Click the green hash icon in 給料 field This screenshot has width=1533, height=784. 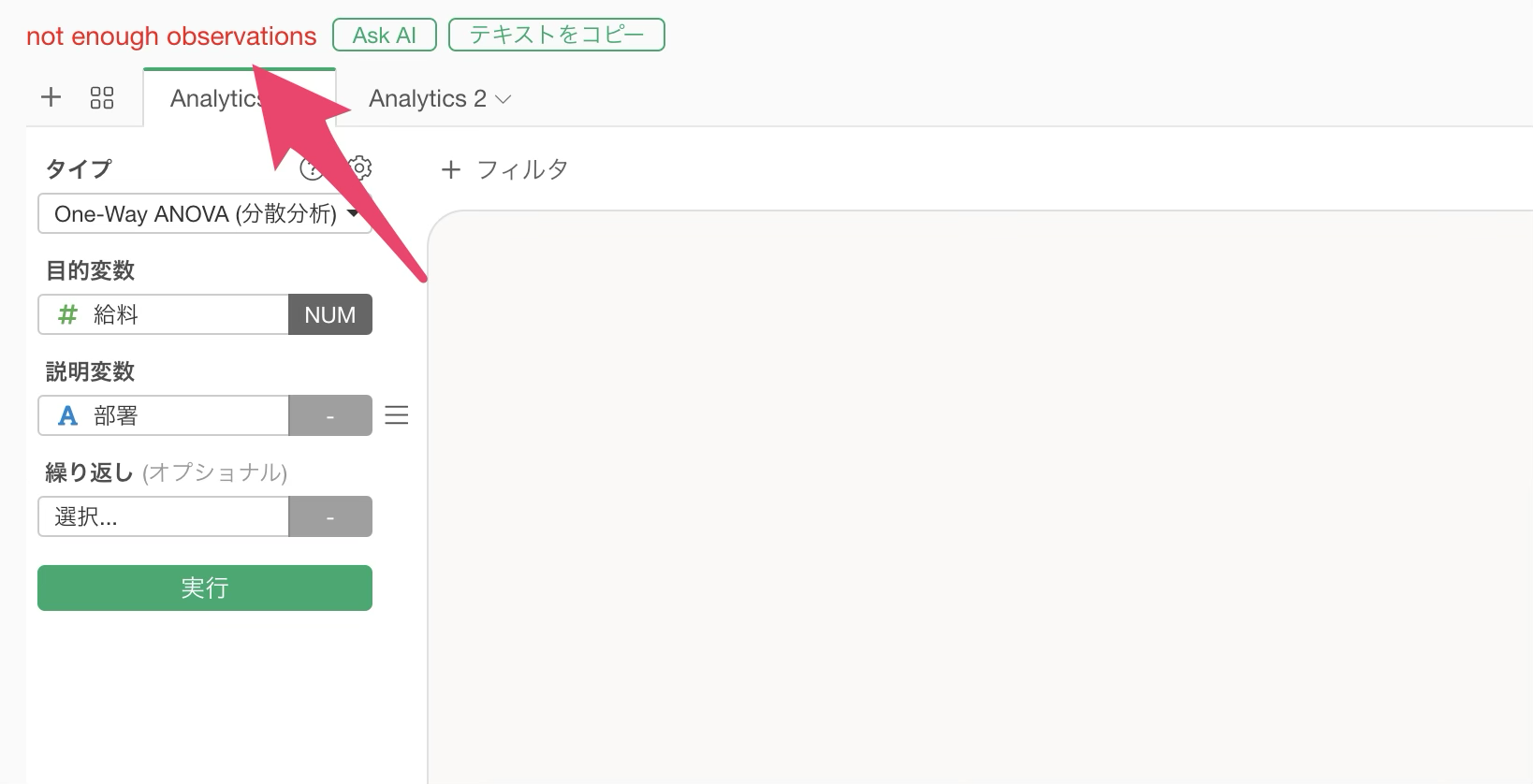tap(67, 315)
